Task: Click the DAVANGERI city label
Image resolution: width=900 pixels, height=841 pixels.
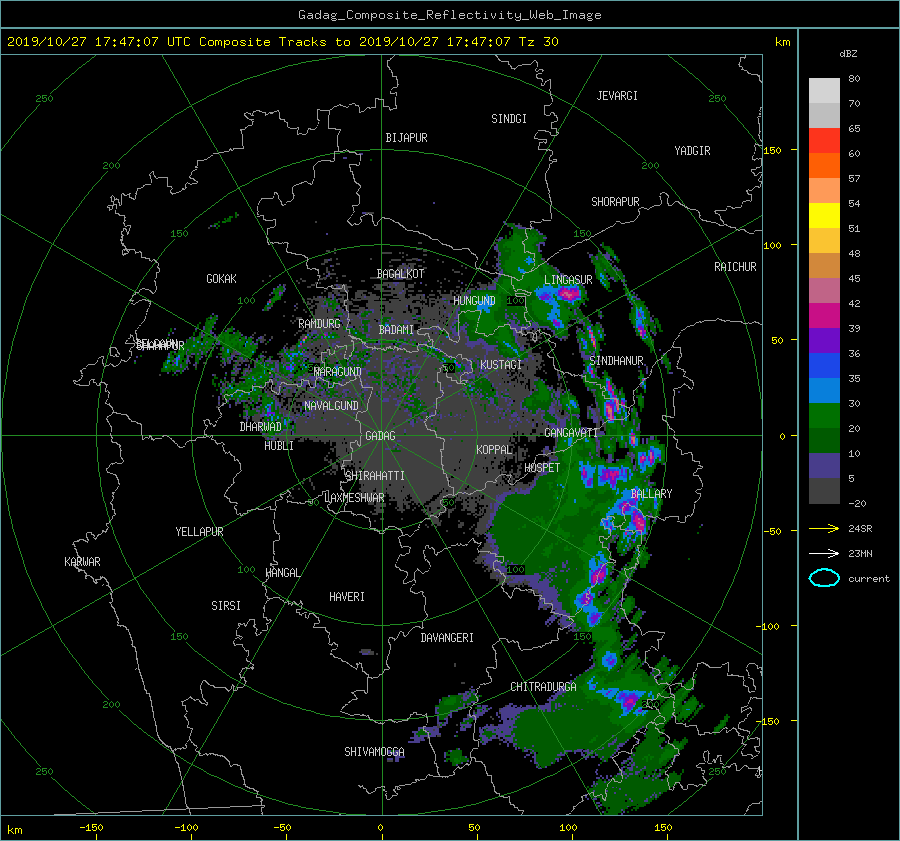Action: 447,638
